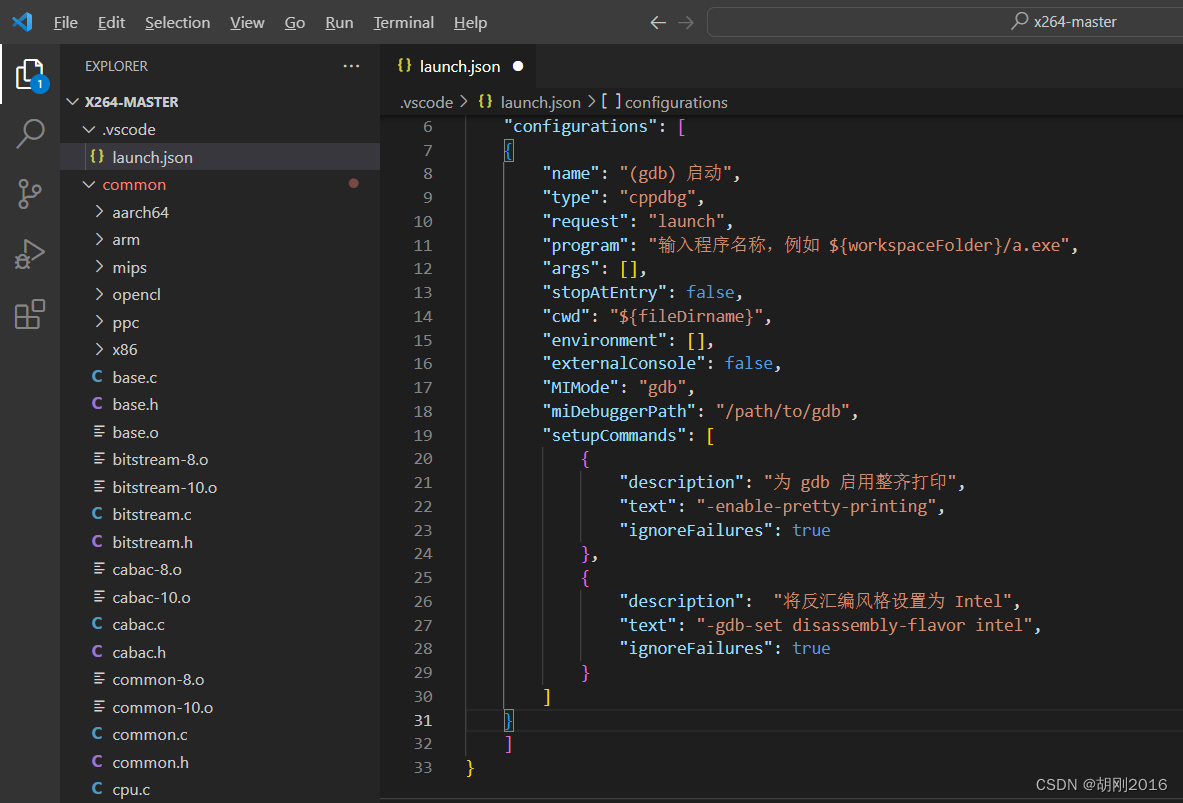Open the Explorer view in activity bar

30,74
